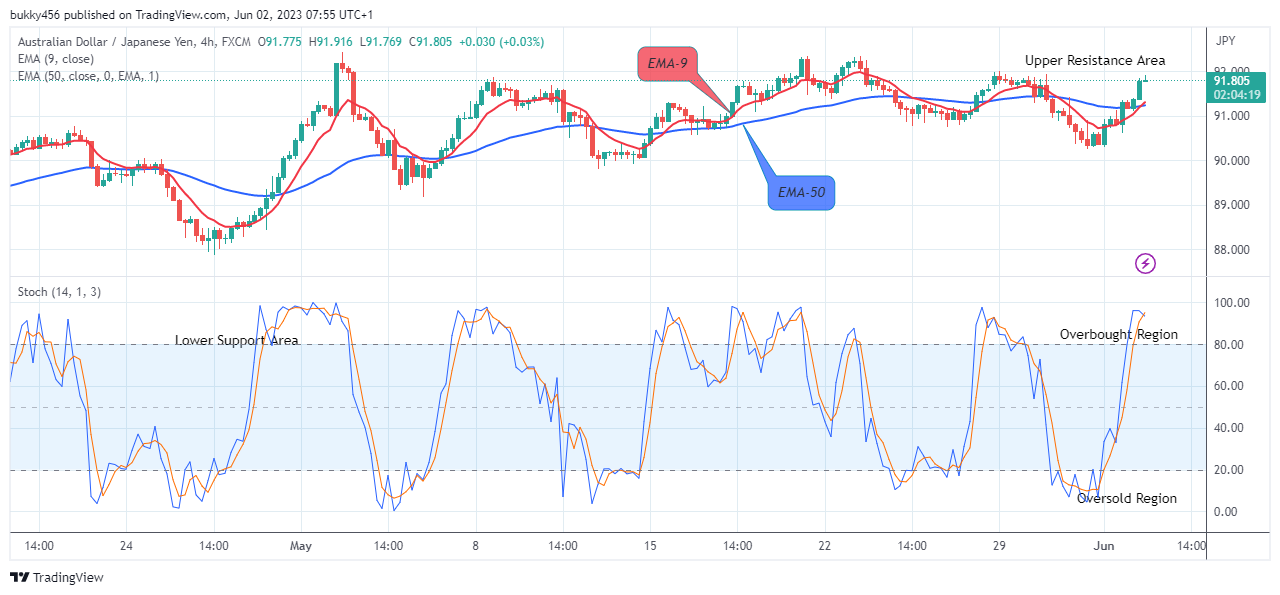Click the May date on time axis
Screen dimensions: 1280x595
301,546
